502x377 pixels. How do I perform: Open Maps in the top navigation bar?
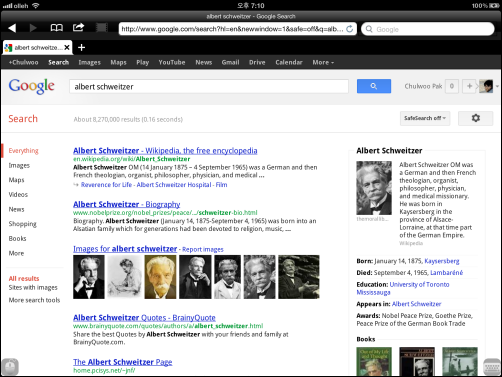118,62
